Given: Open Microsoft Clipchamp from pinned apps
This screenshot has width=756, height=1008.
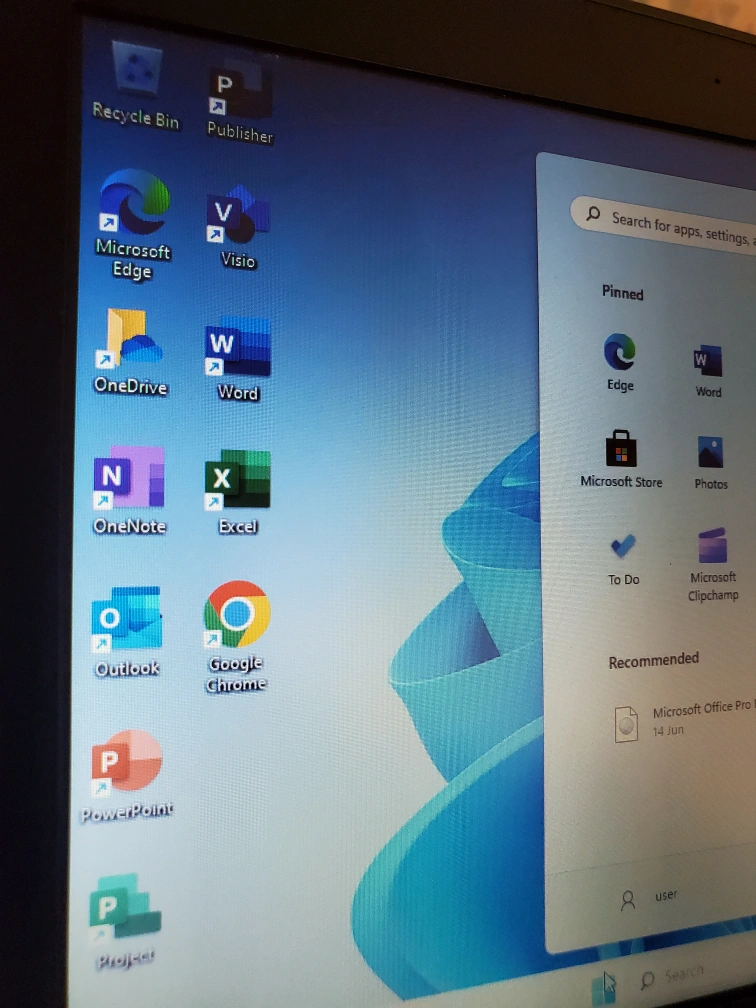Looking at the screenshot, I should [712, 564].
